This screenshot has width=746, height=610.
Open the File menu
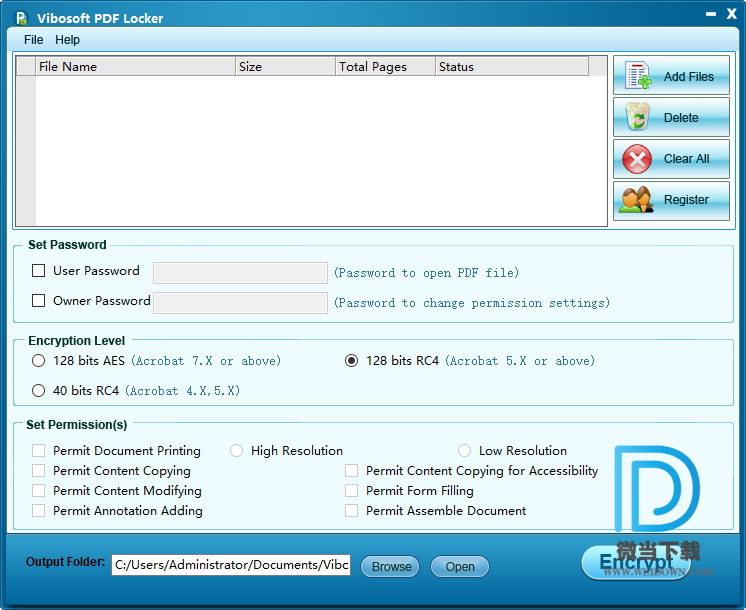[33, 40]
